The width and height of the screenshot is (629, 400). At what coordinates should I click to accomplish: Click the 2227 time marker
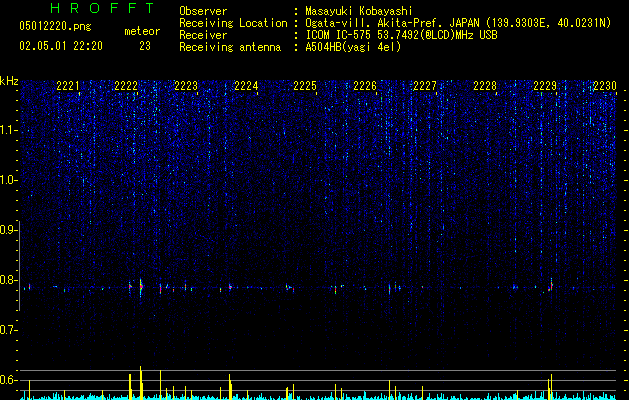point(425,86)
